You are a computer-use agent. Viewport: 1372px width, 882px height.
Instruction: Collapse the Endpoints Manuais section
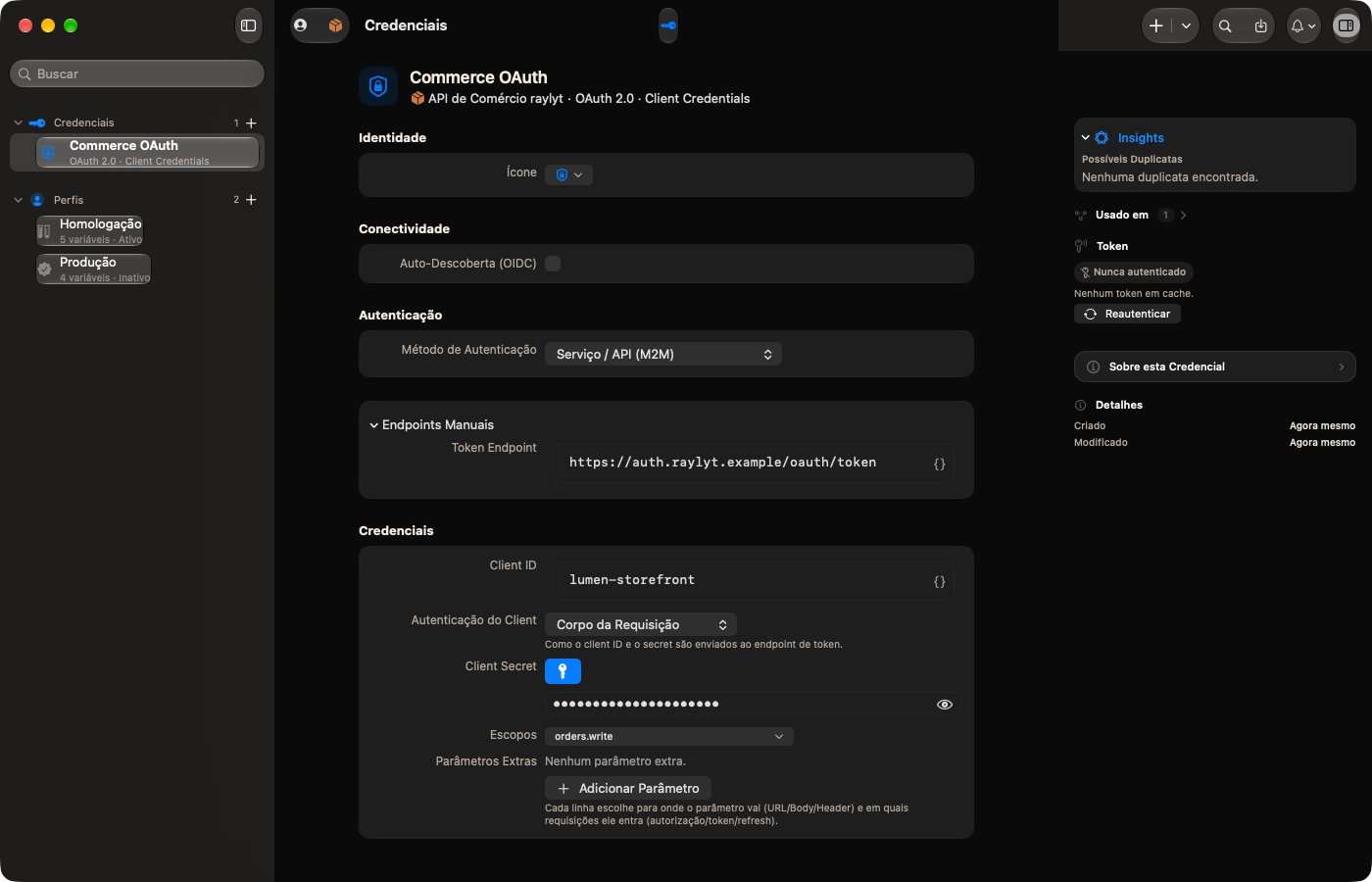(373, 425)
